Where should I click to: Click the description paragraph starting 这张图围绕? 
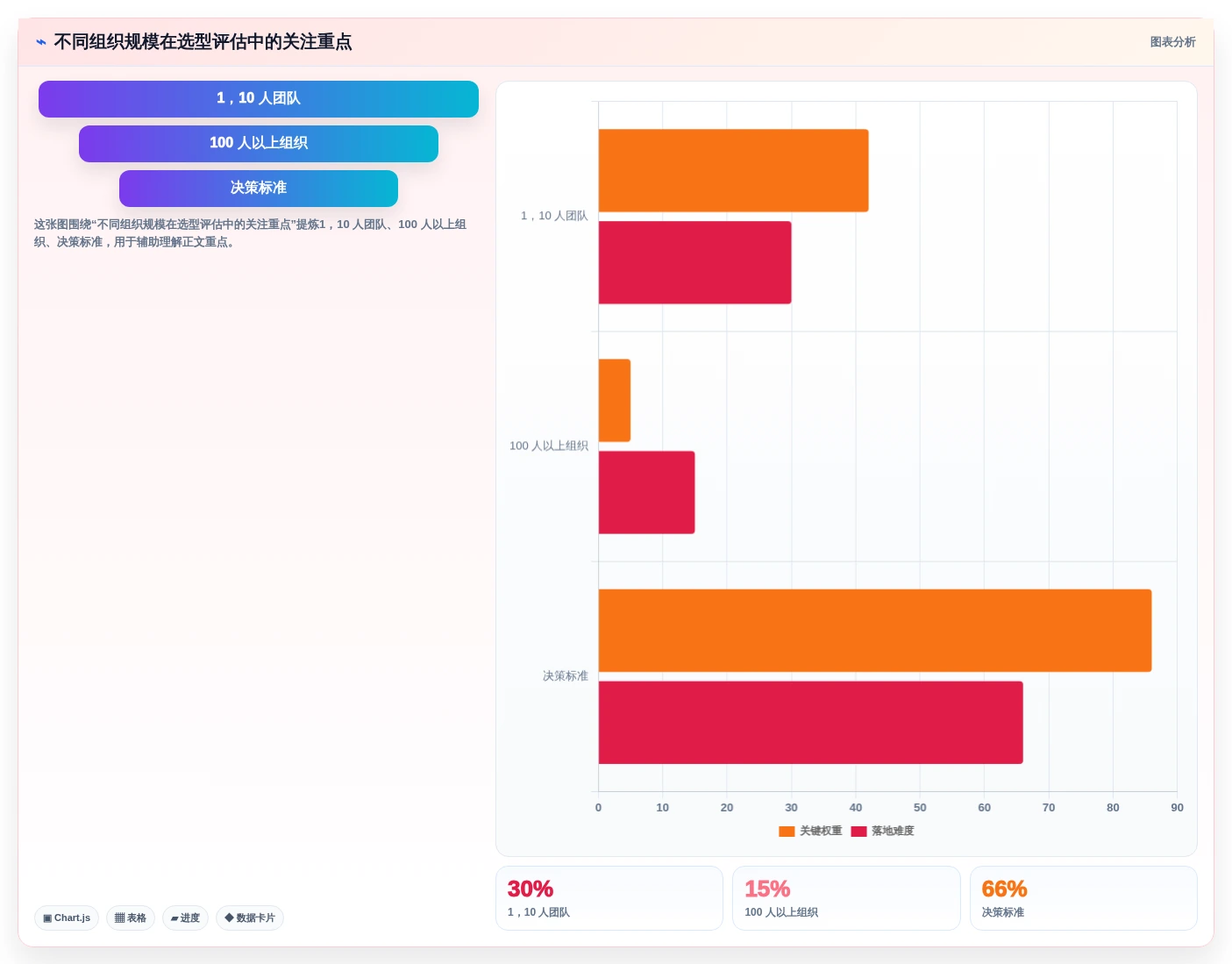251,233
